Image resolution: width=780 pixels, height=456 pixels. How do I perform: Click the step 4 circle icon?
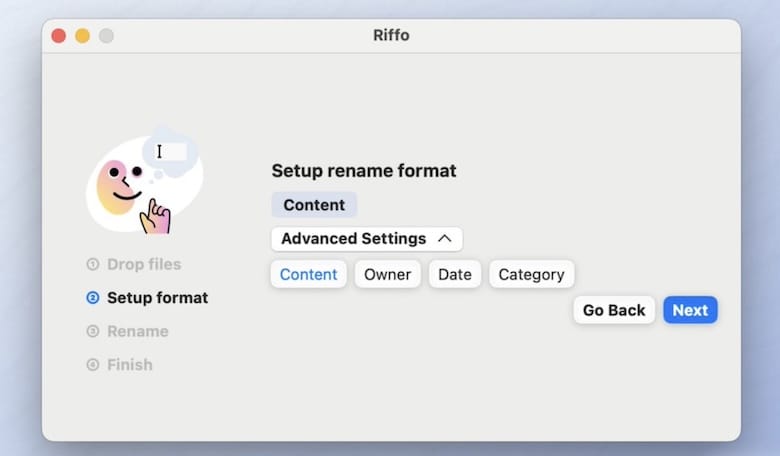93,365
